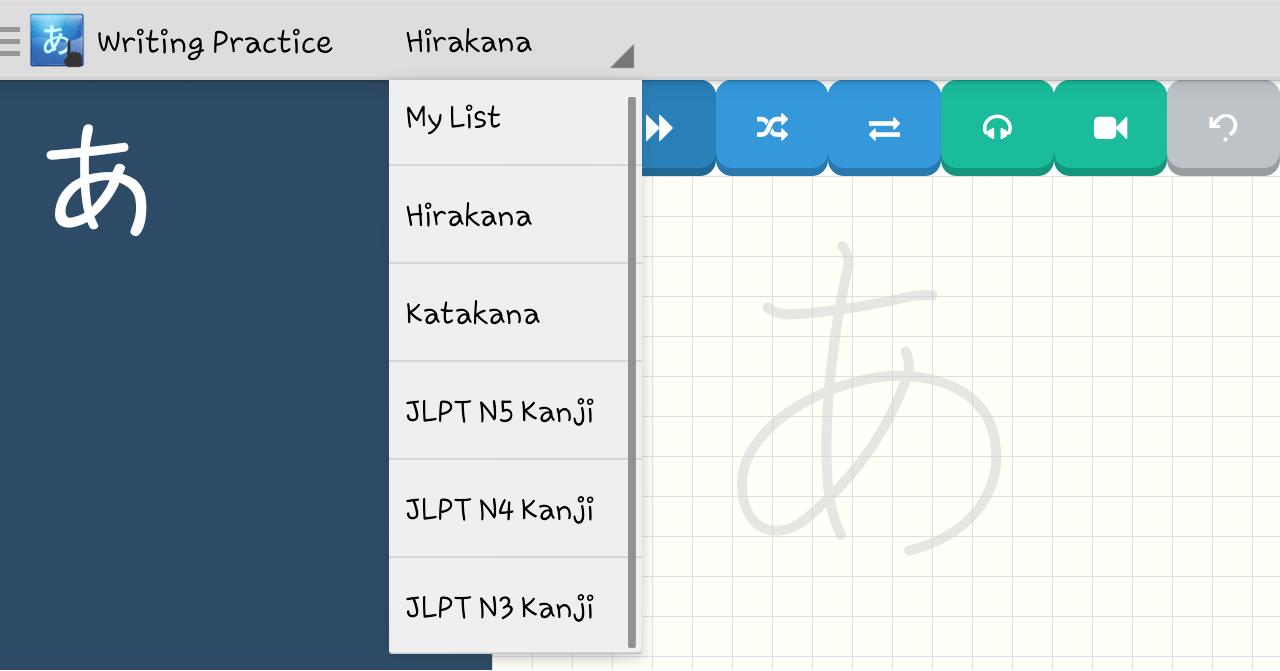
Task: Undo the last stroke
Action: (1223, 127)
